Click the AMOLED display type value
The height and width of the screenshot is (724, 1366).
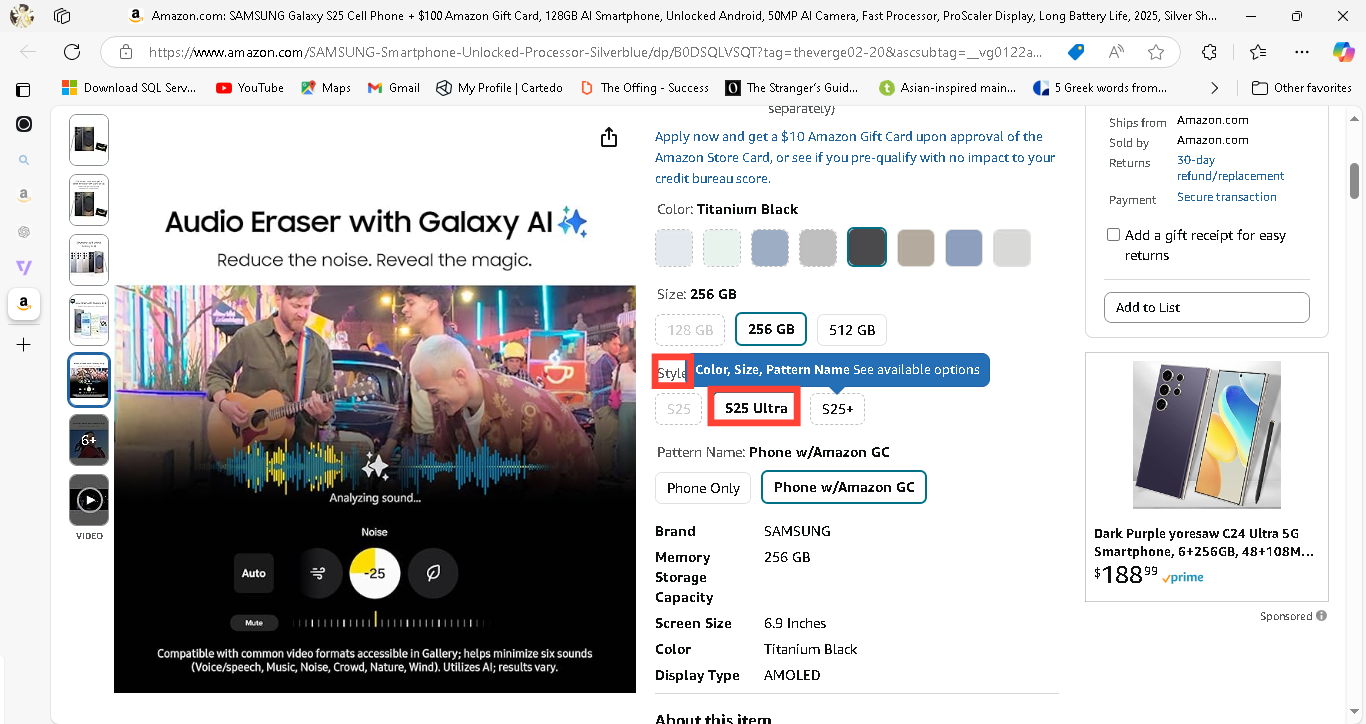click(x=792, y=675)
